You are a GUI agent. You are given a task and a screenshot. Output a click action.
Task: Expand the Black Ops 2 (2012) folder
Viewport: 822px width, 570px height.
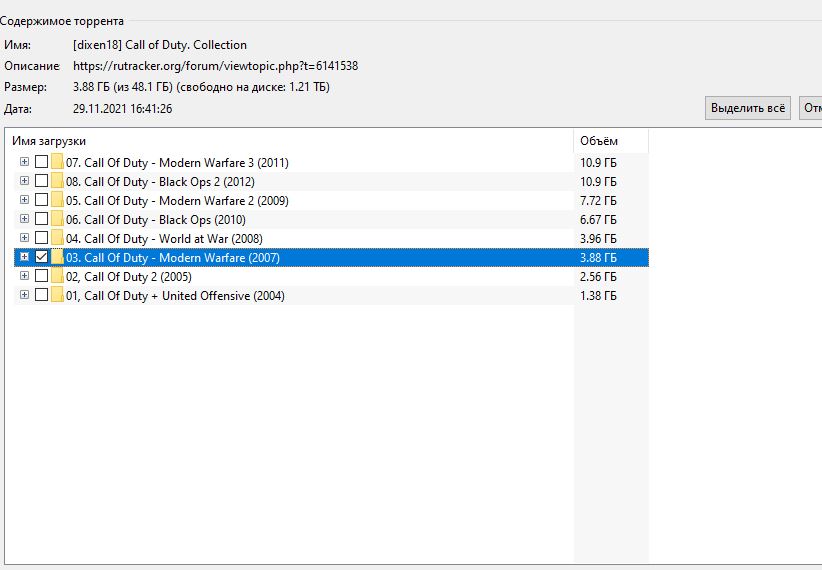(x=24, y=182)
